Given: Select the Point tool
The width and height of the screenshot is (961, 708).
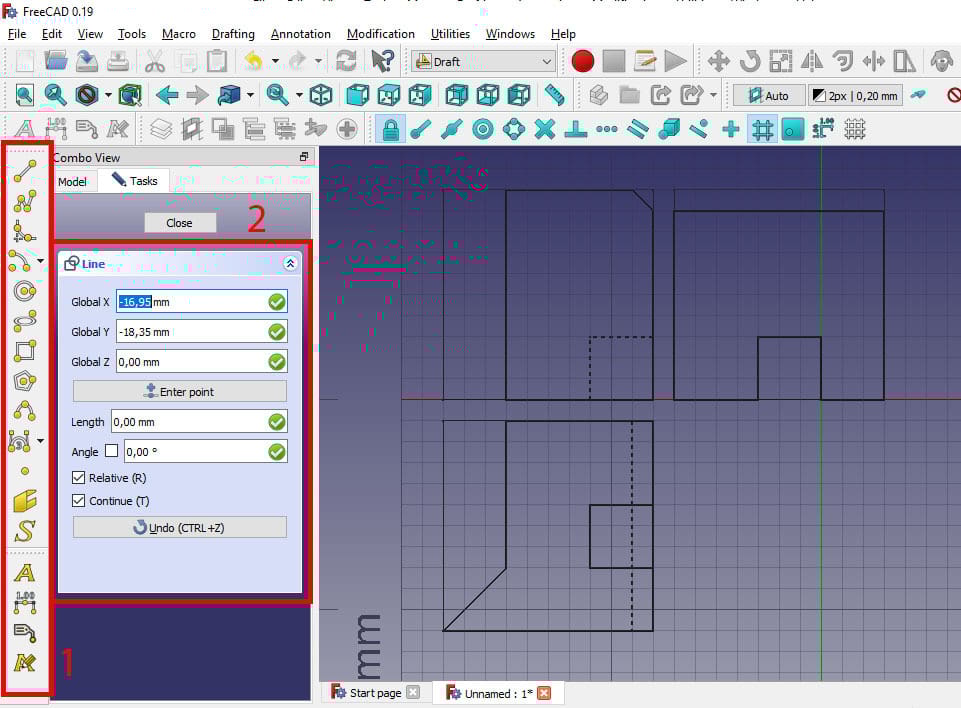Looking at the screenshot, I should pos(25,471).
